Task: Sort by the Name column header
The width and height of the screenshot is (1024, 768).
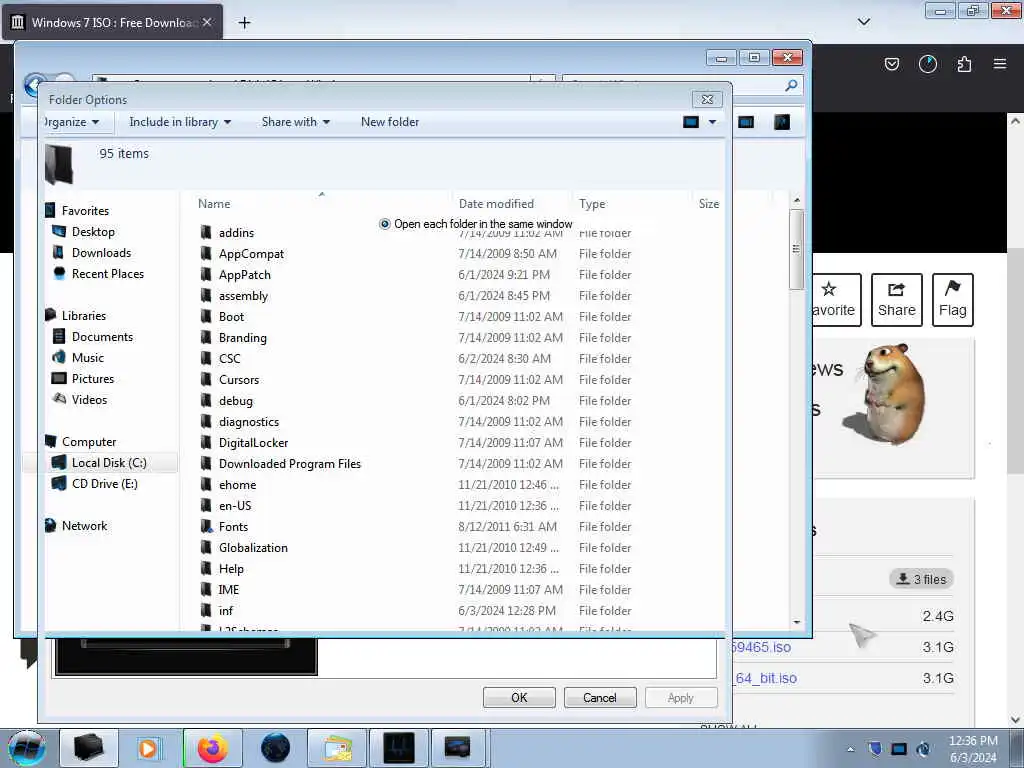Action: 214,204
